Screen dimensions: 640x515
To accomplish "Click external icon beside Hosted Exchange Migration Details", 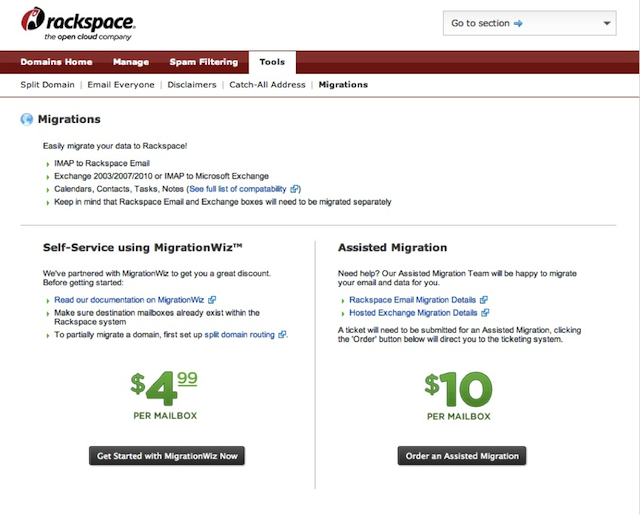I will (485, 313).
